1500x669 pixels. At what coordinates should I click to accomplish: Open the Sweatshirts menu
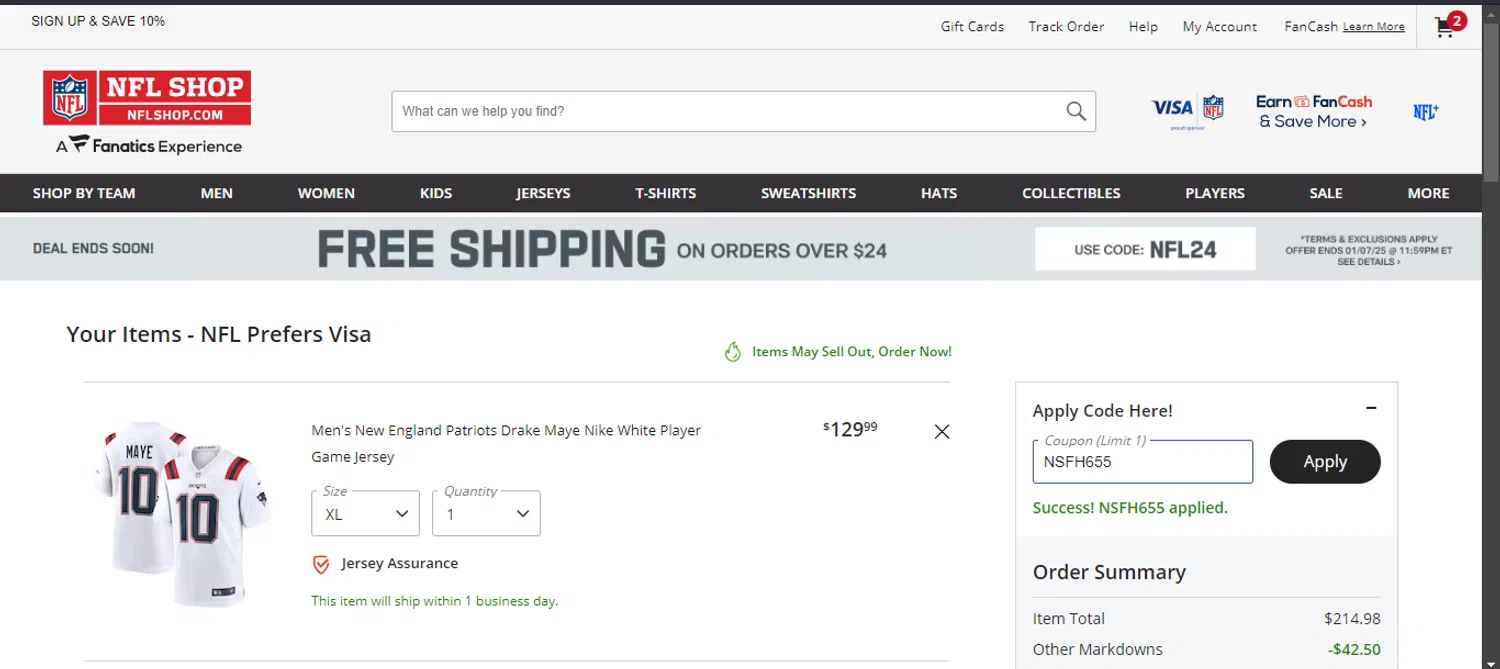click(808, 193)
